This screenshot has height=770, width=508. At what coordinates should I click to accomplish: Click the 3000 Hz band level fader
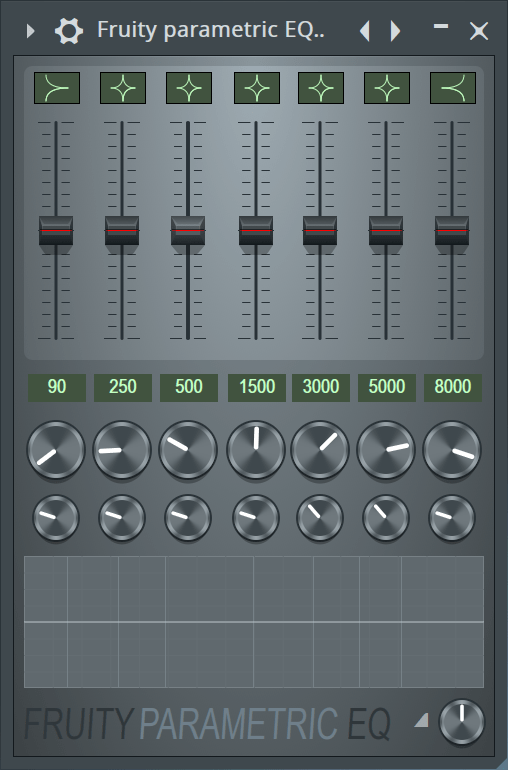(320, 230)
